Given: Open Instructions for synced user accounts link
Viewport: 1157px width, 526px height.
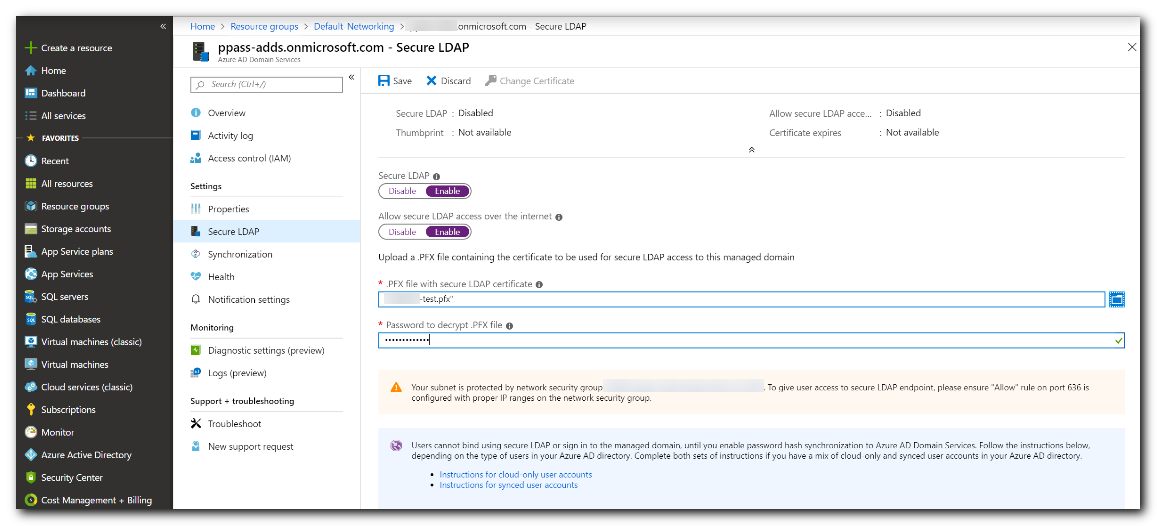Looking at the screenshot, I should click(508, 485).
